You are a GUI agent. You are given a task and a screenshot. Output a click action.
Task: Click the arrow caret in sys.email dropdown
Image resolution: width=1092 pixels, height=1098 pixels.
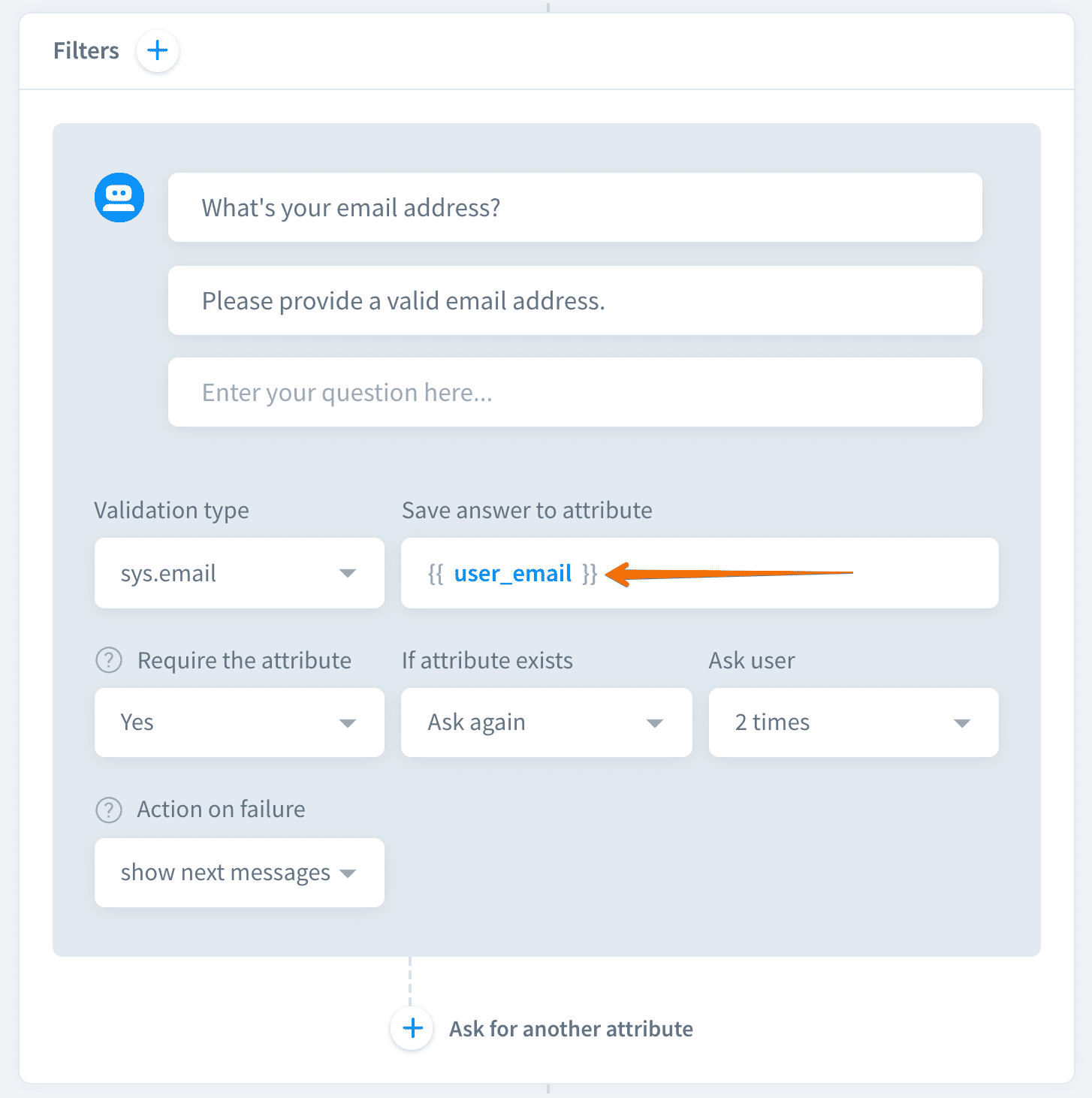pyautogui.click(x=347, y=574)
